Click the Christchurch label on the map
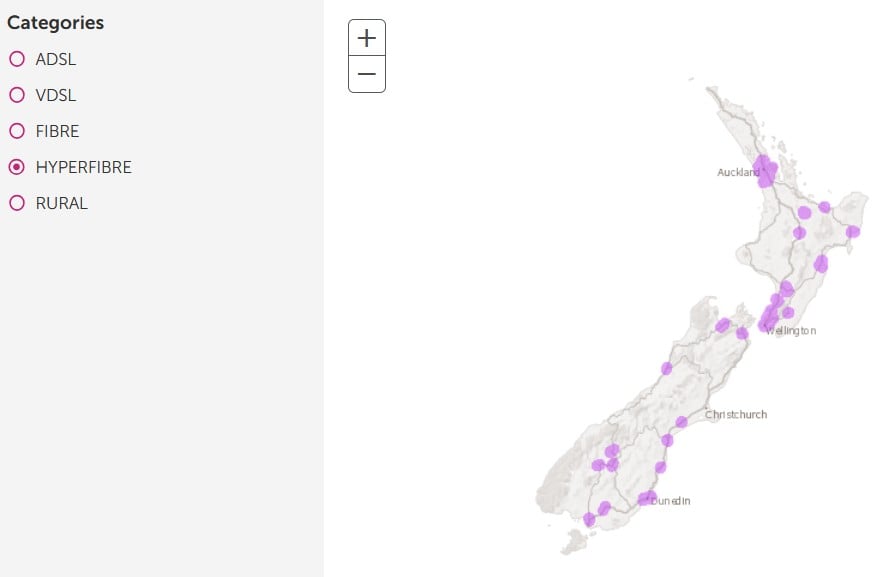The width and height of the screenshot is (888, 577). (x=736, y=414)
